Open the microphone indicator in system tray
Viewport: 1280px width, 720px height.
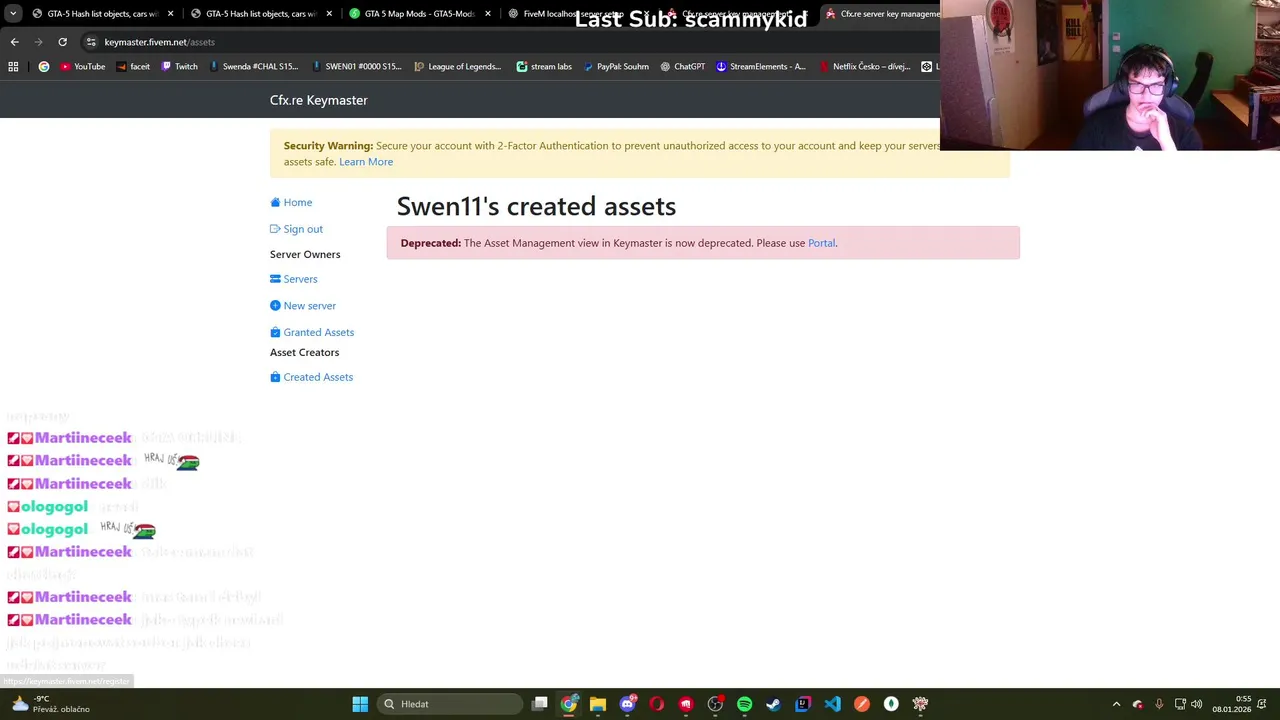click(1159, 704)
